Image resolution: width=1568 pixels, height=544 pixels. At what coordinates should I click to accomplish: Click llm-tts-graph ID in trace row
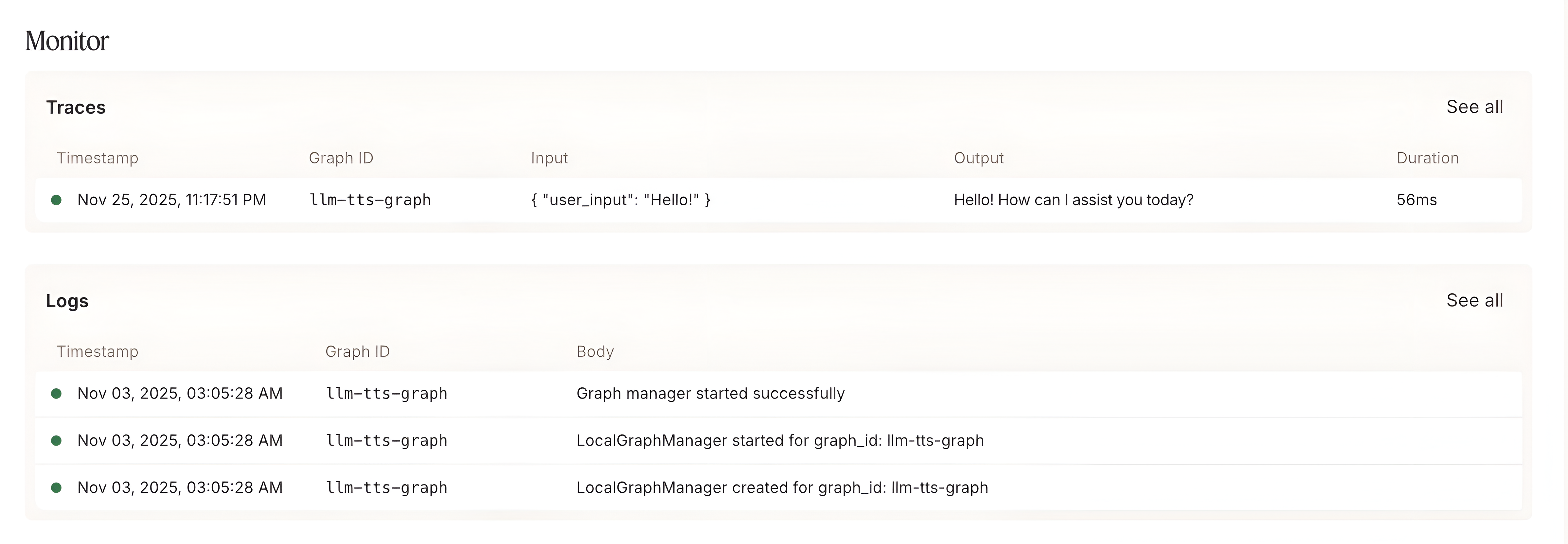click(370, 200)
